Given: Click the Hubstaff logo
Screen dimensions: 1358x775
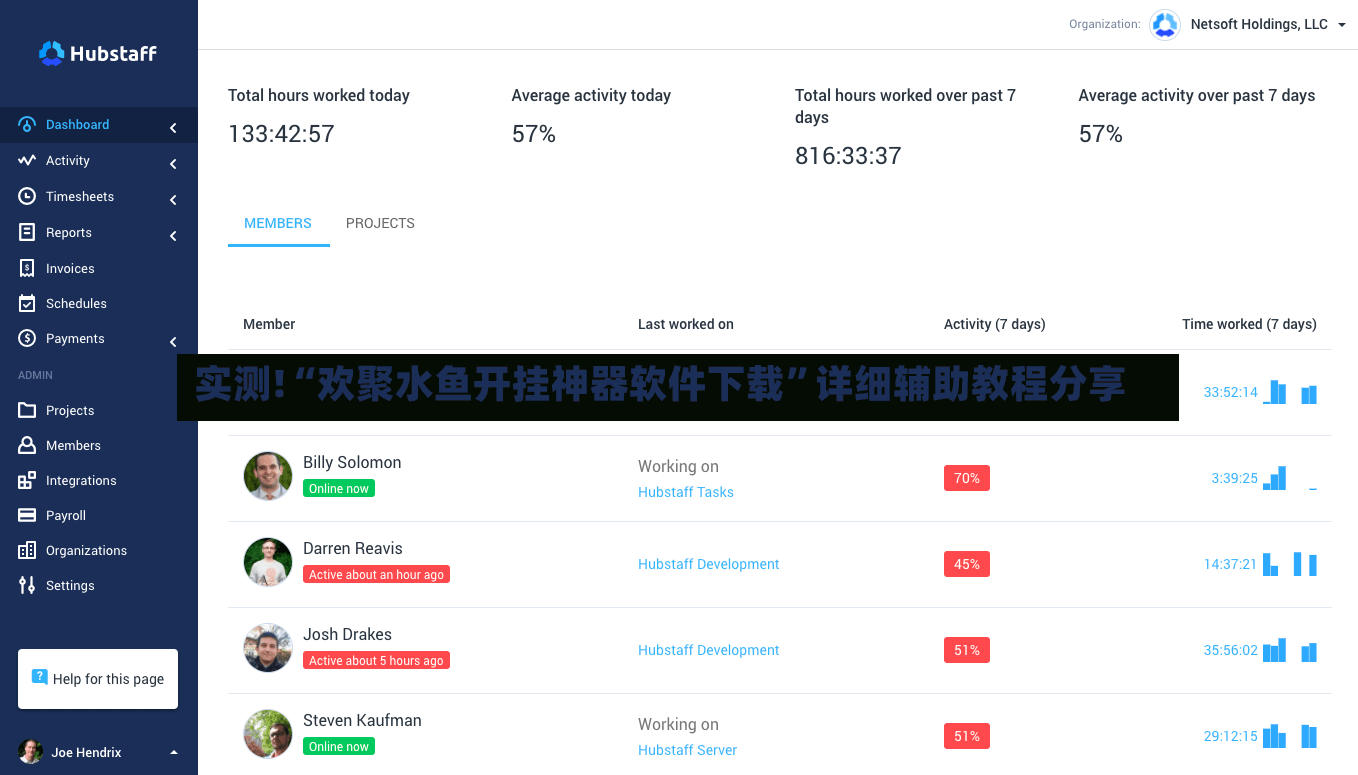Looking at the screenshot, I should coord(98,53).
